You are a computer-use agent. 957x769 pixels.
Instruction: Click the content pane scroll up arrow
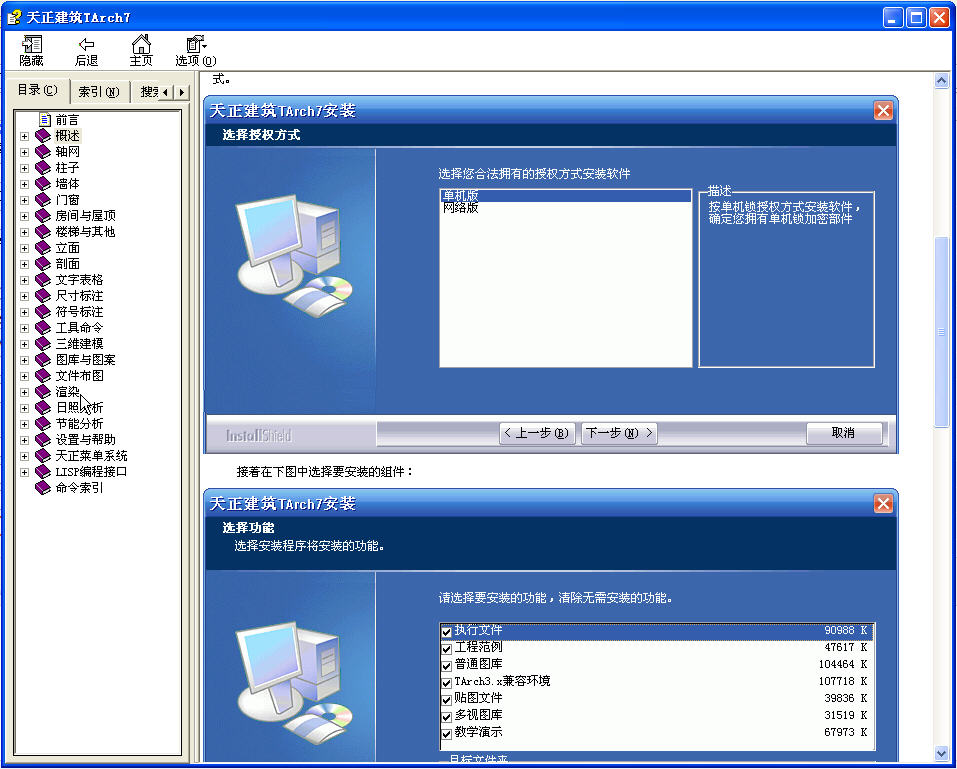tap(941, 80)
